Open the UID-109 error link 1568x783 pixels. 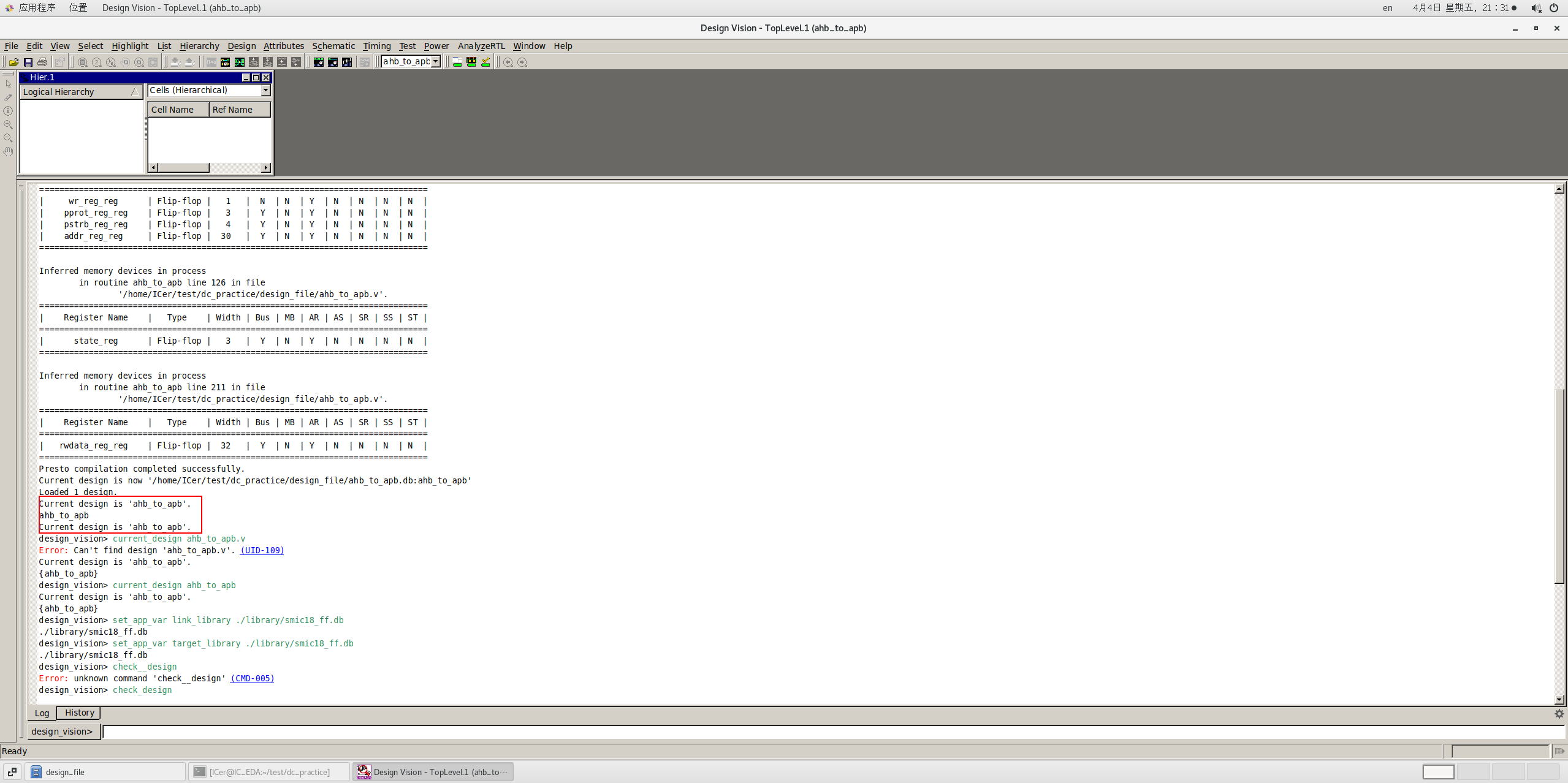pyautogui.click(x=262, y=550)
